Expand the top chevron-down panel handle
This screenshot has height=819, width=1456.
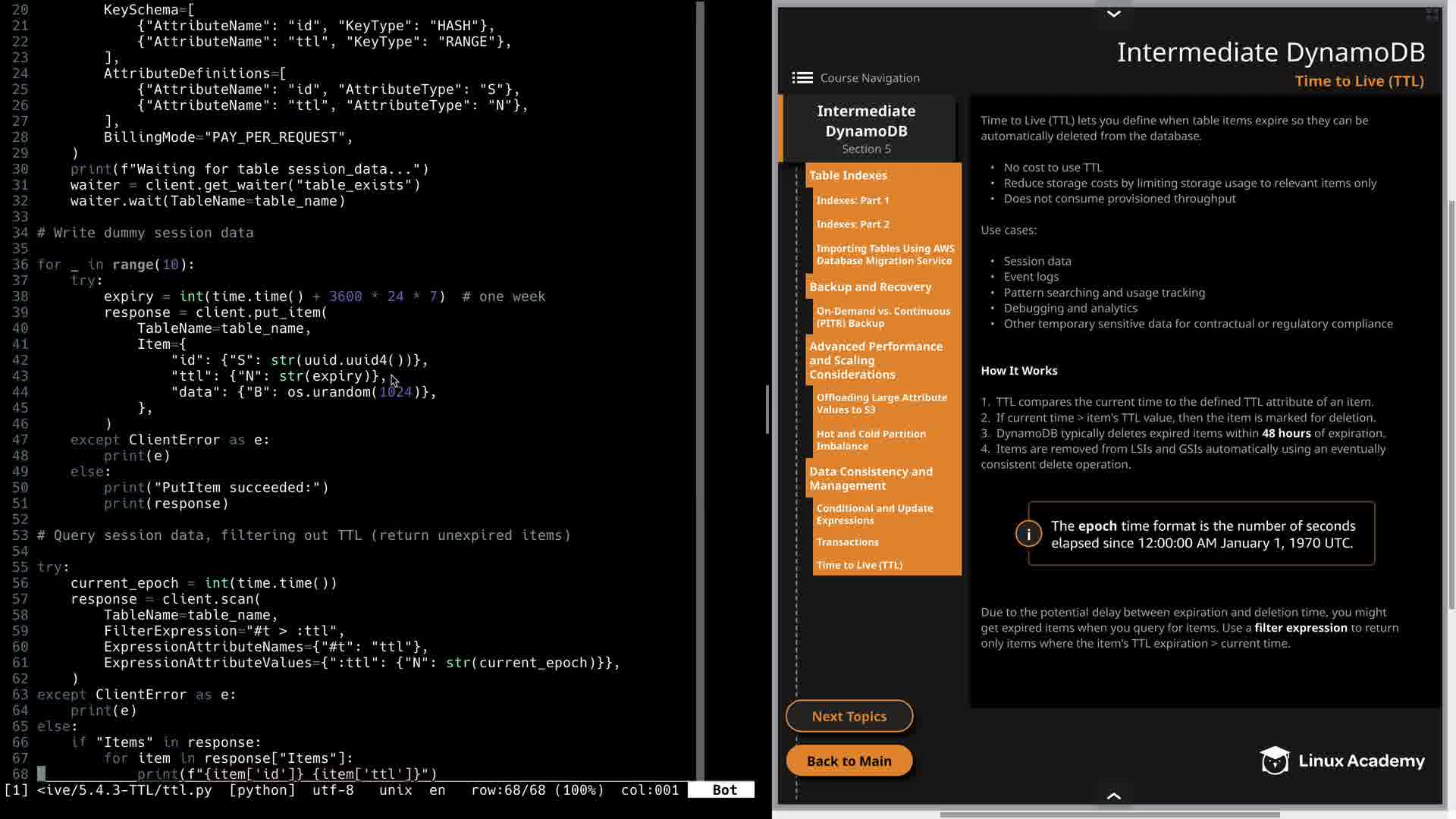(x=1113, y=14)
